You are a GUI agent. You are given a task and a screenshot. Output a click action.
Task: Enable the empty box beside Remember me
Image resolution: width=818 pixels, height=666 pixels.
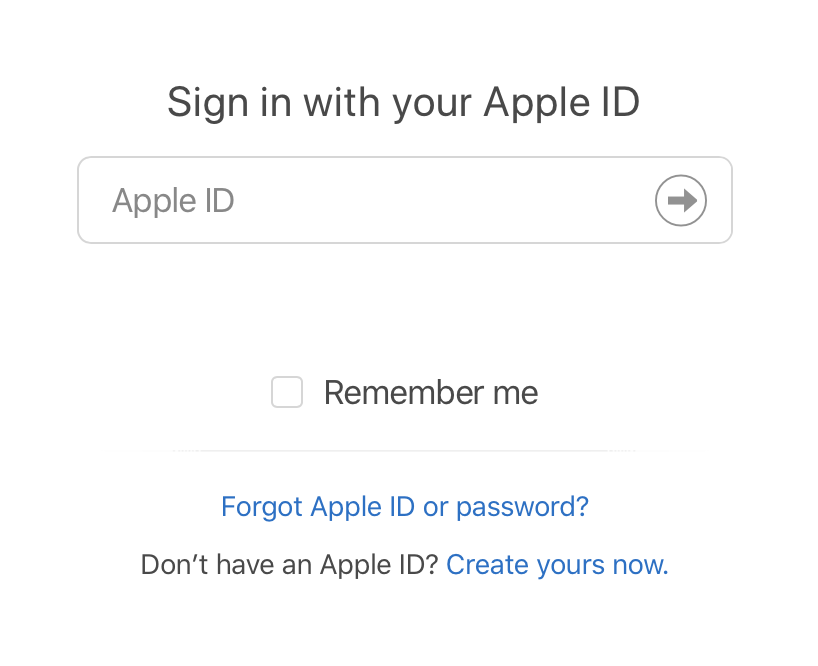point(287,392)
